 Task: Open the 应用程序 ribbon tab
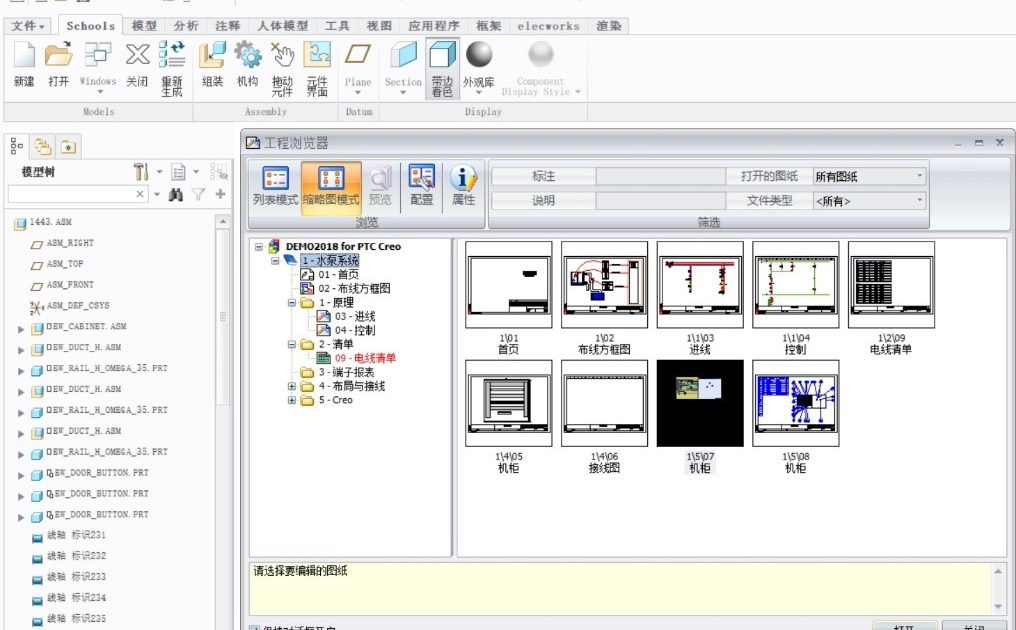click(x=433, y=26)
